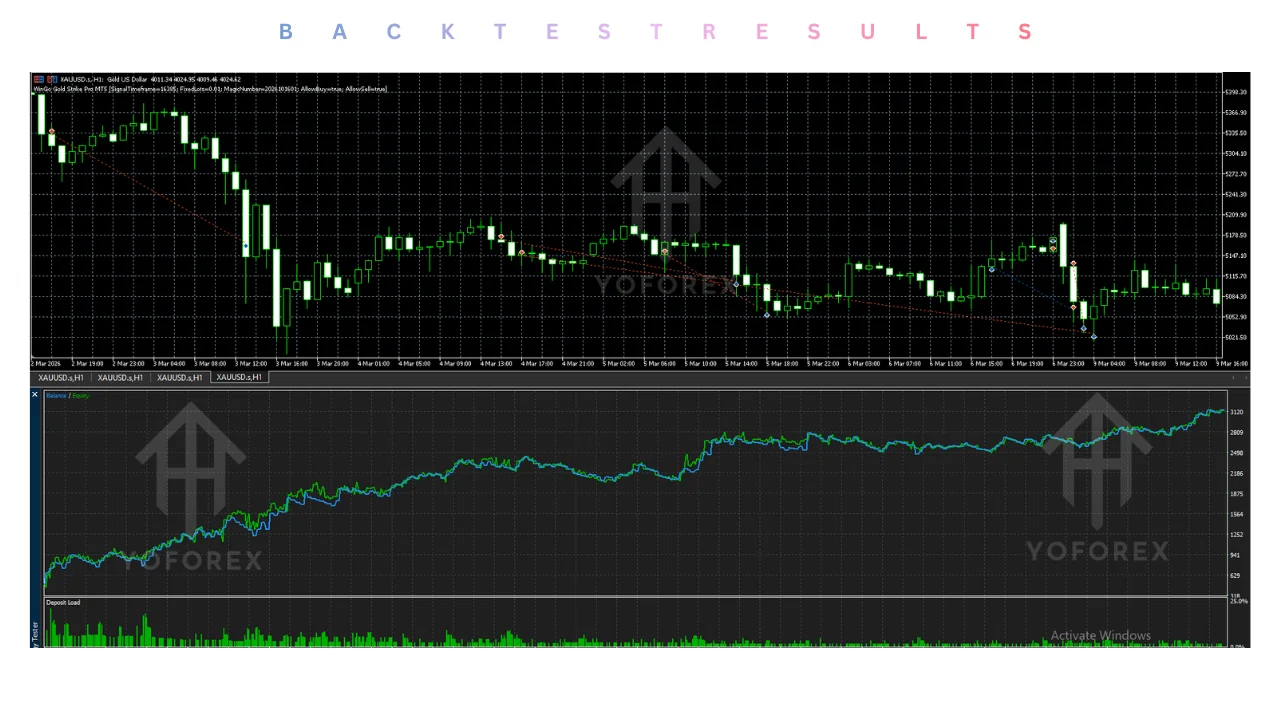Click the second small icon beside the XAUUSD.s chart title
This screenshot has height=720, width=1280.
[x=51, y=79]
